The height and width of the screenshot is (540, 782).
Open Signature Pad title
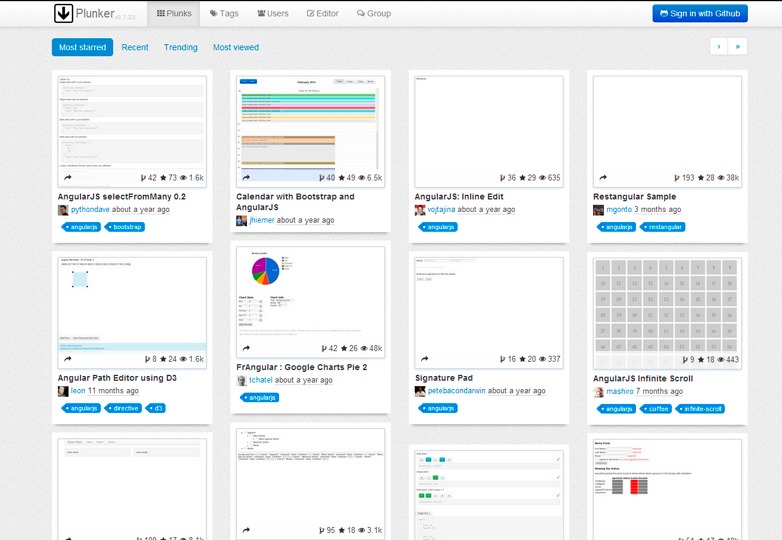click(444, 378)
